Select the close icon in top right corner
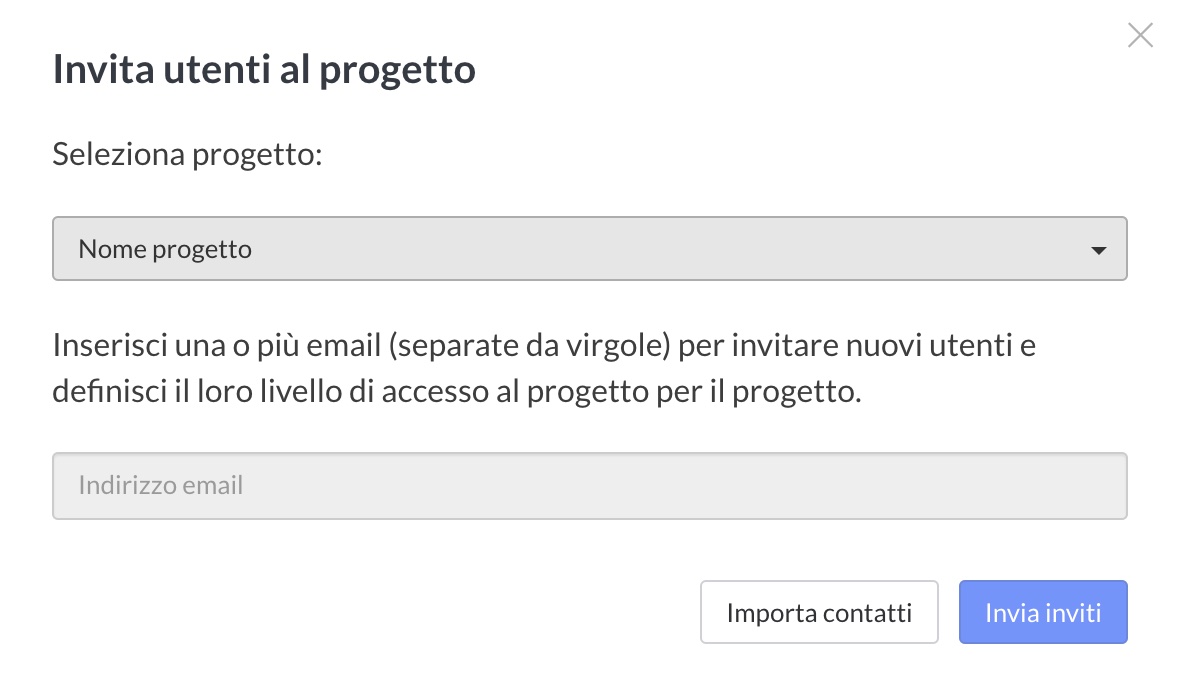This screenshot has width=1182, height=700. 1140,35
